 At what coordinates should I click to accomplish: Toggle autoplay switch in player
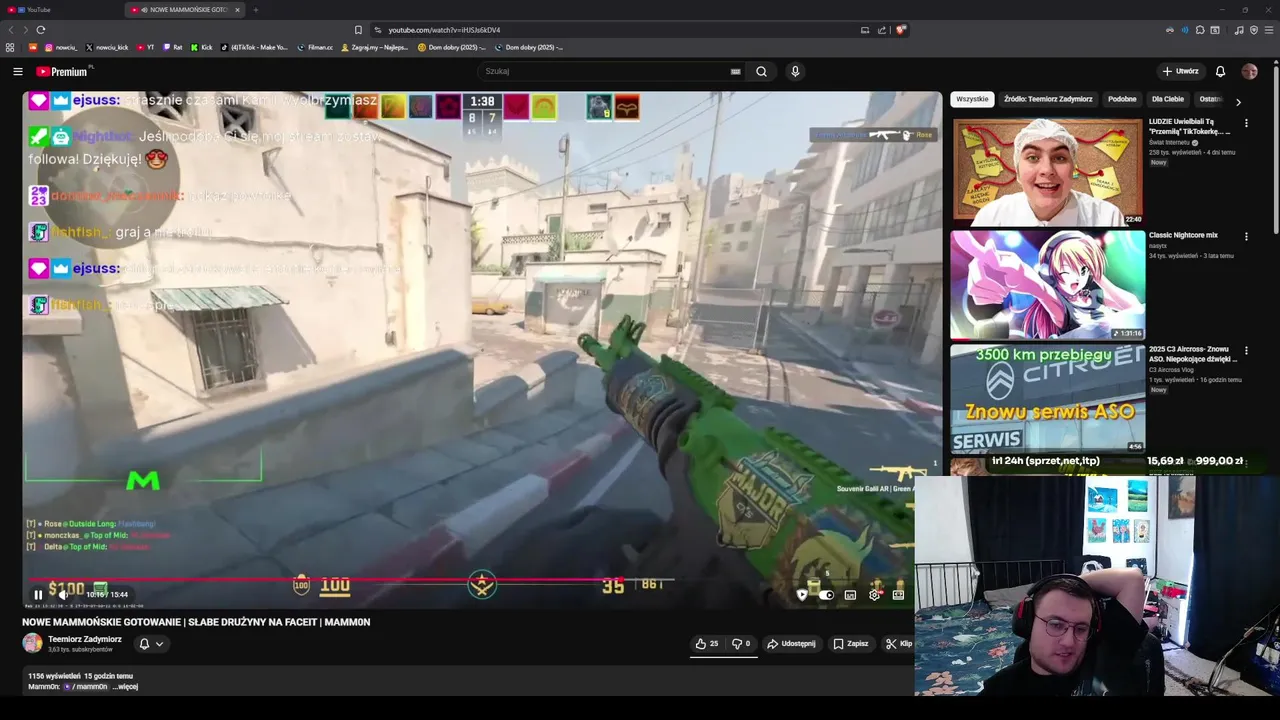click(x=826, y=595)
